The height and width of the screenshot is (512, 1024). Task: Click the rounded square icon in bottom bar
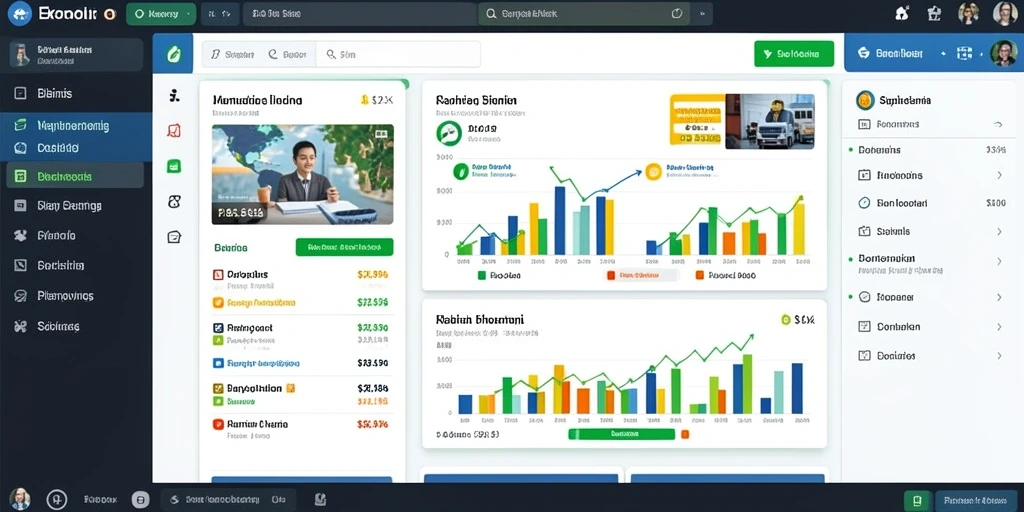pos(140,500)
